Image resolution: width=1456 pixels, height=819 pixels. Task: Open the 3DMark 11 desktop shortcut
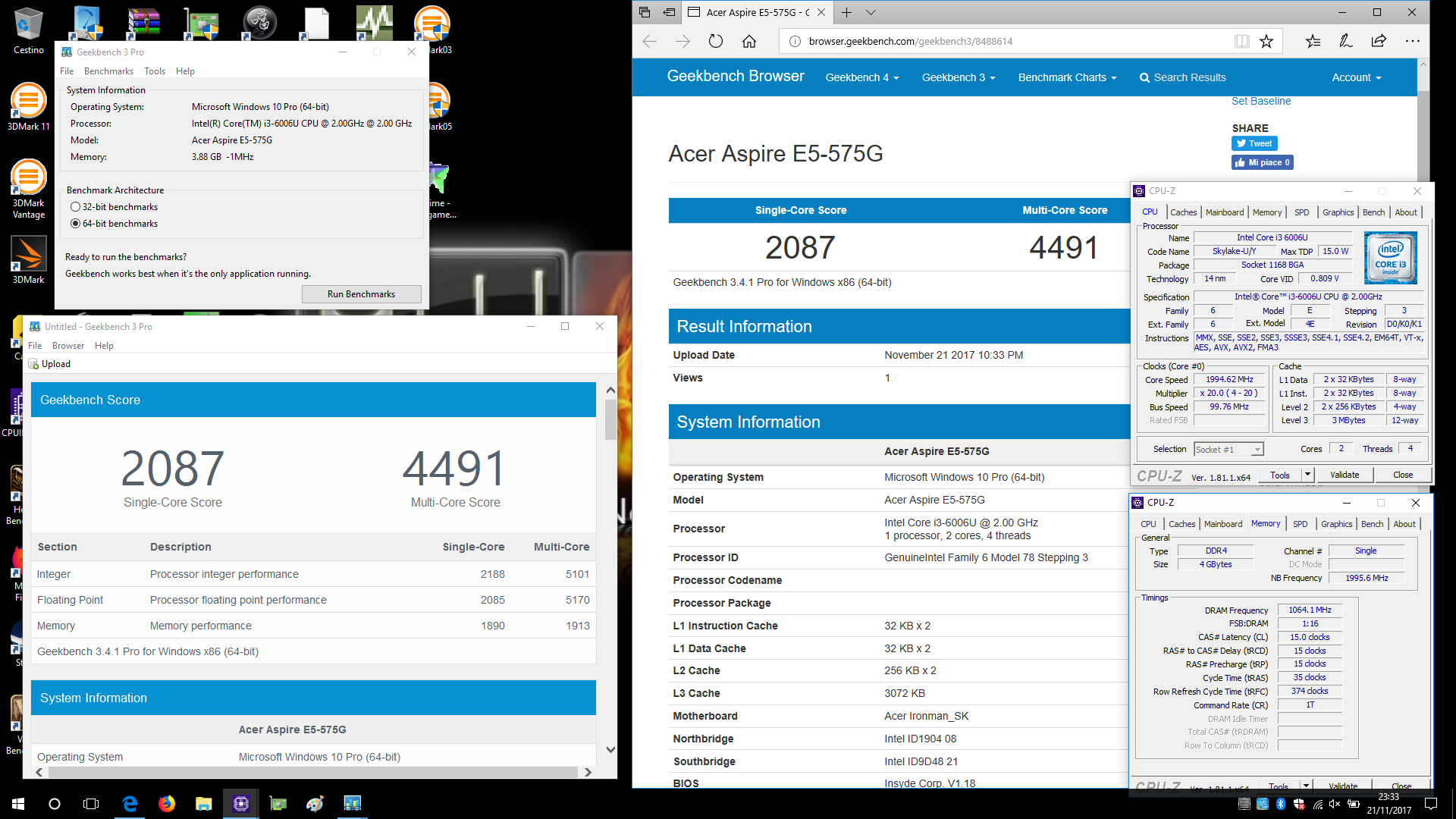28,106
